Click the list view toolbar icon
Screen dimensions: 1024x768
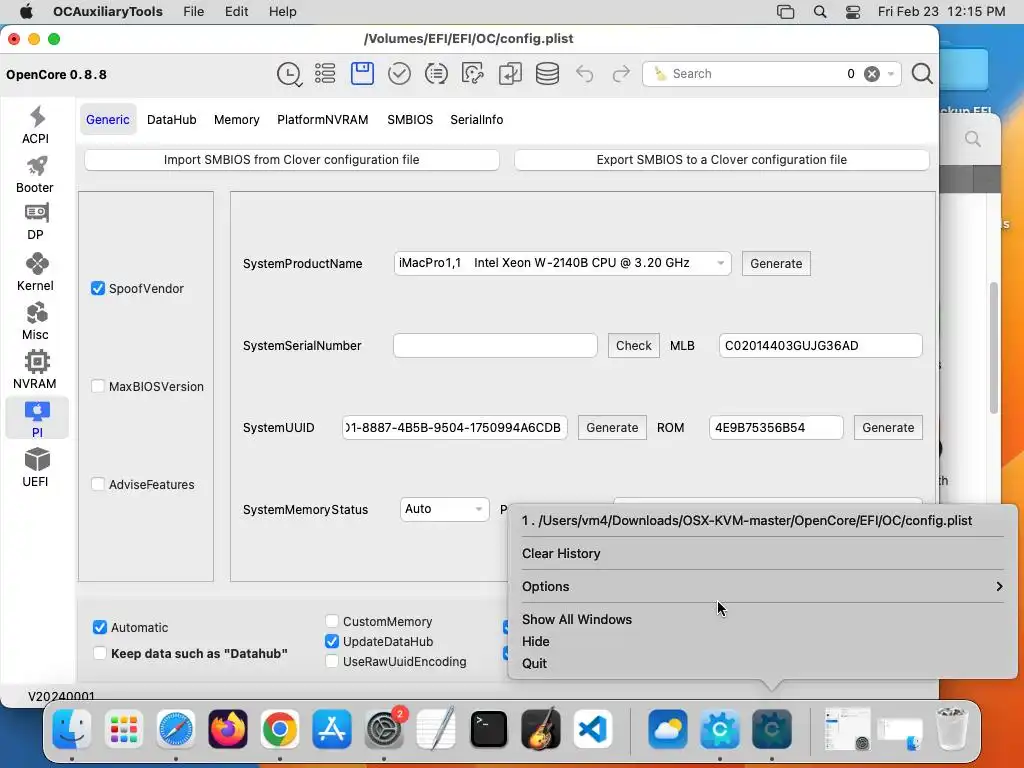325,74
